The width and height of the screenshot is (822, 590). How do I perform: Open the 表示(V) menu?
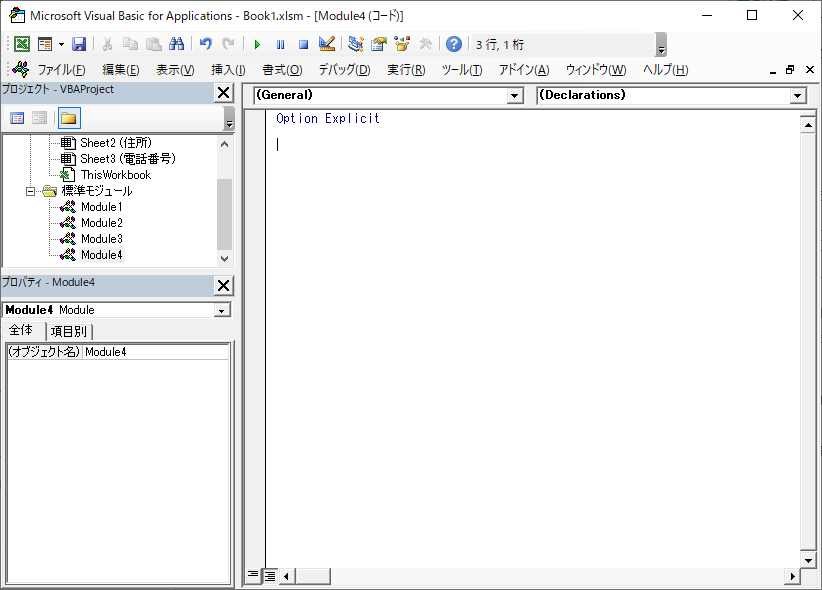175,70
